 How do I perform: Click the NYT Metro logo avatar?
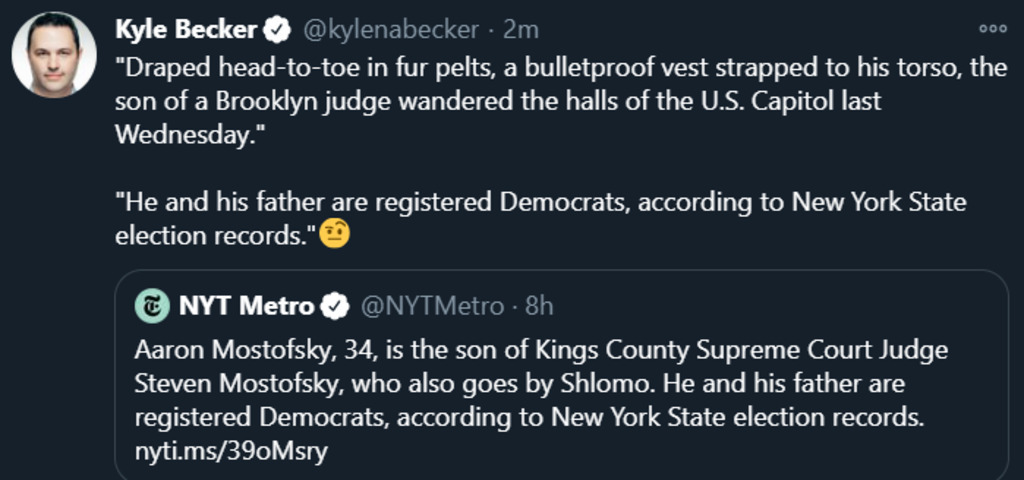pos(152,306)
